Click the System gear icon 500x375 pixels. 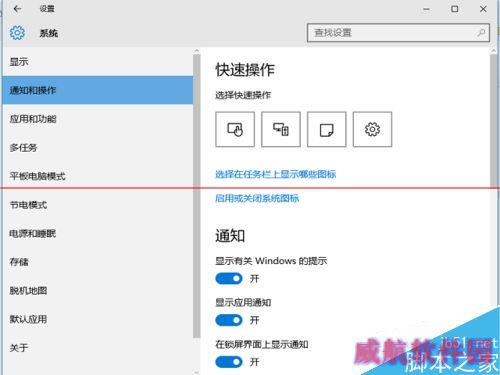point(17,33)
